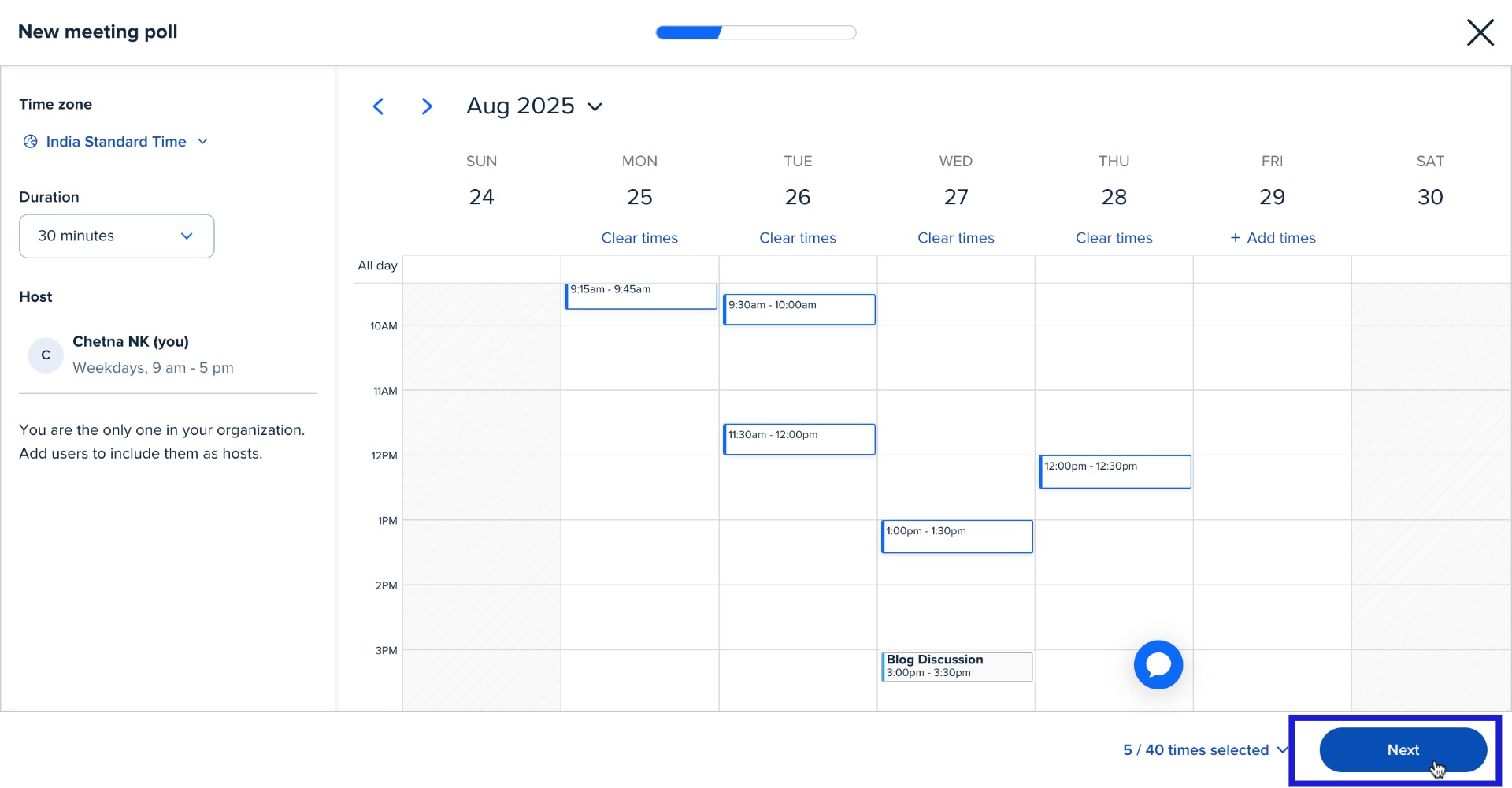Clear times for Monday the 25th
This screenshot has width=1512, height=788.
tap(639, 237)
